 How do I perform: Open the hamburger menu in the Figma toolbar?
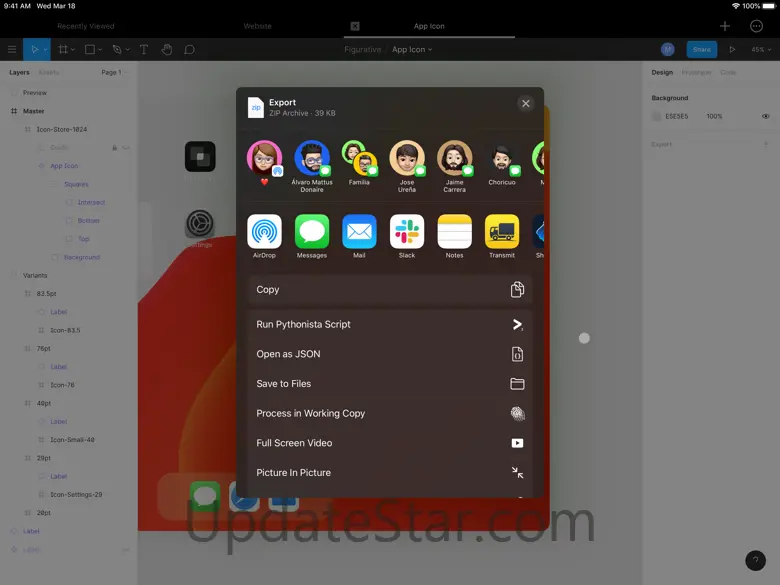(12, 49)
